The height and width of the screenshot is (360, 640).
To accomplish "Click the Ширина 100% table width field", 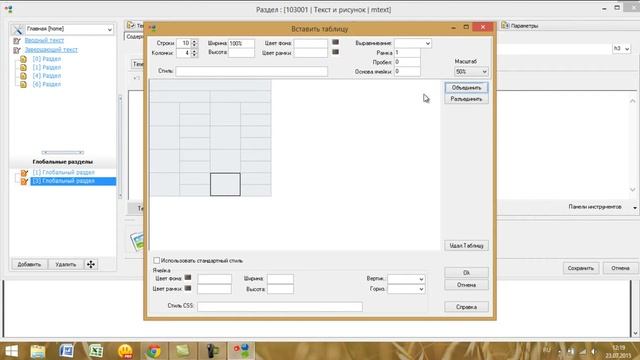I will (x=241, y=43).
